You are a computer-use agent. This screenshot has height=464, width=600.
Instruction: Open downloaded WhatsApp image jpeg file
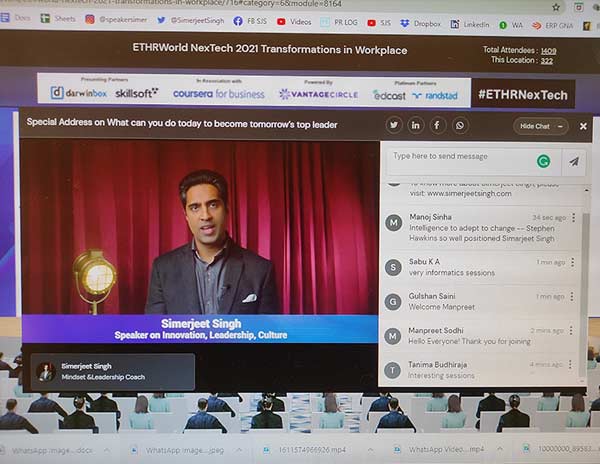(178, 451)
